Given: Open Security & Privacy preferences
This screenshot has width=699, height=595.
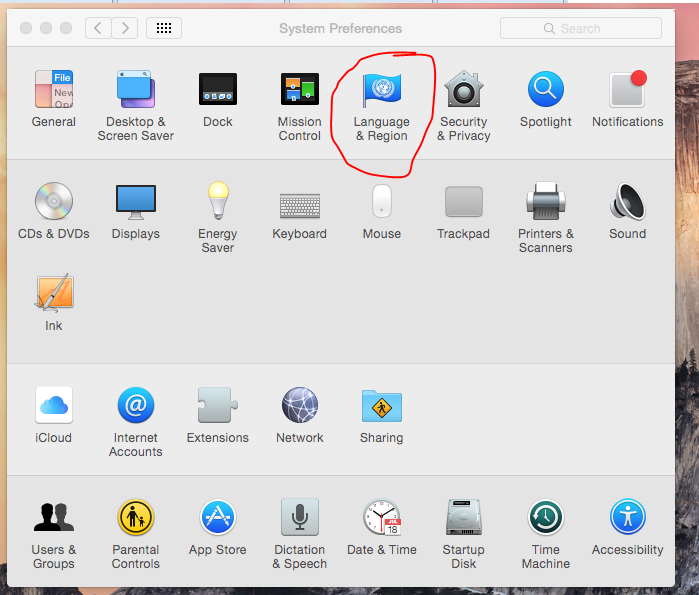Looking at the screenshot, I should click(x=464, y=89).
